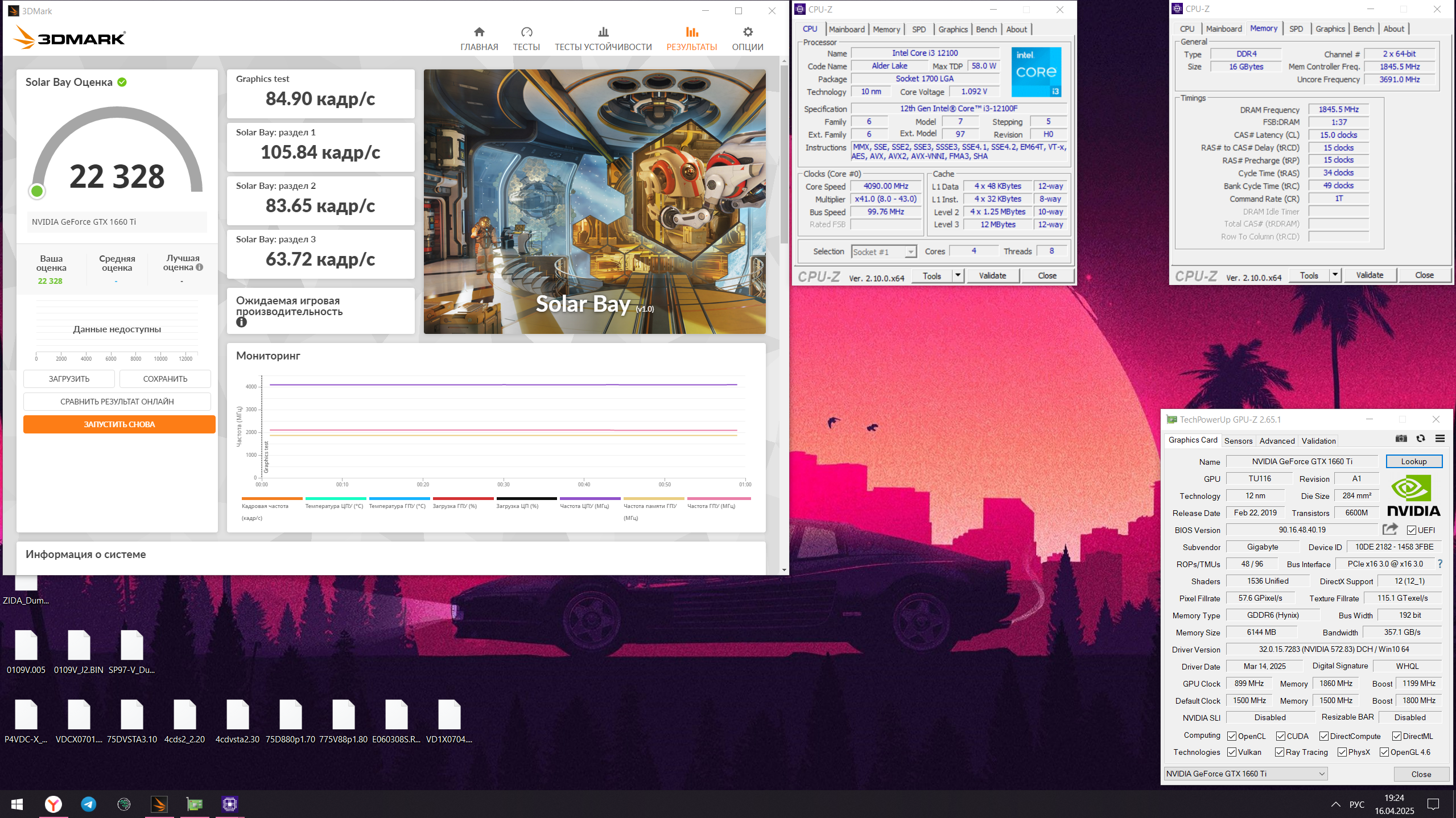The height and width of the screenshot is (818, 1456).
Task: Click info icon under expected game performance
Action: (241, 323)
